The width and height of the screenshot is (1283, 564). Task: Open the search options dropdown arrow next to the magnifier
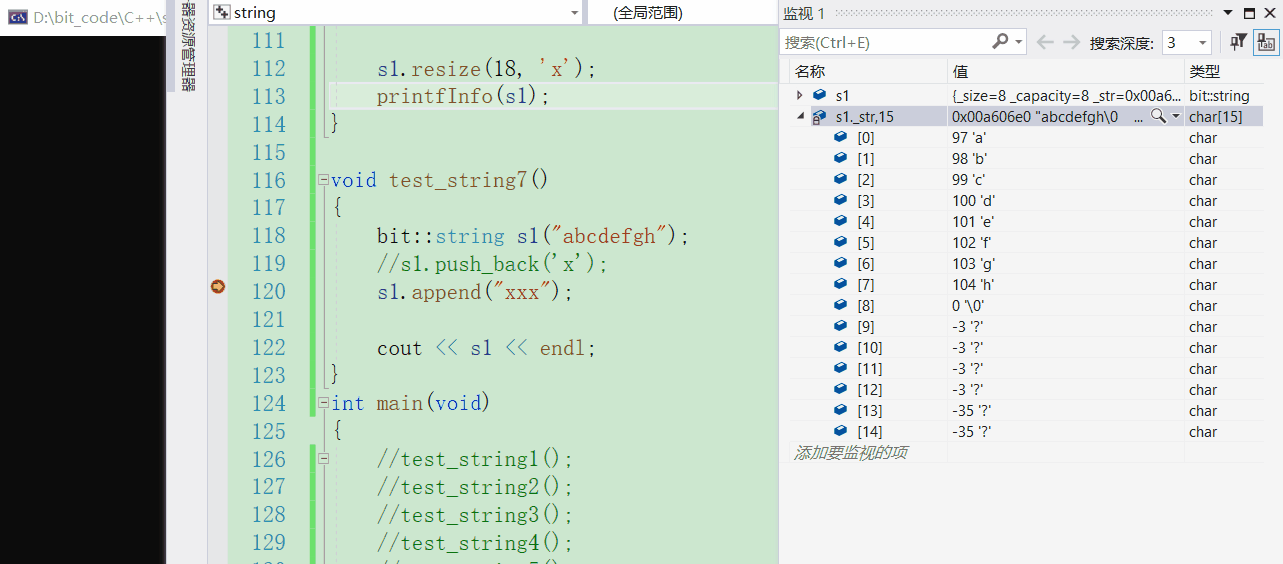tap(1019, 42)
